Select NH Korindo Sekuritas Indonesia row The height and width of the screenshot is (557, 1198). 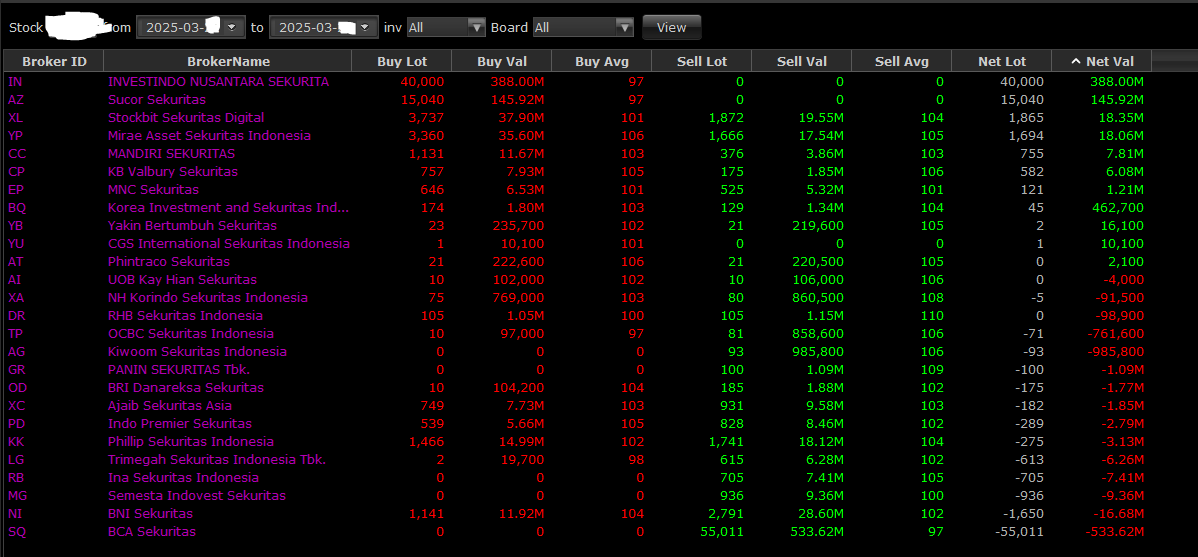[x=578, y=297]
